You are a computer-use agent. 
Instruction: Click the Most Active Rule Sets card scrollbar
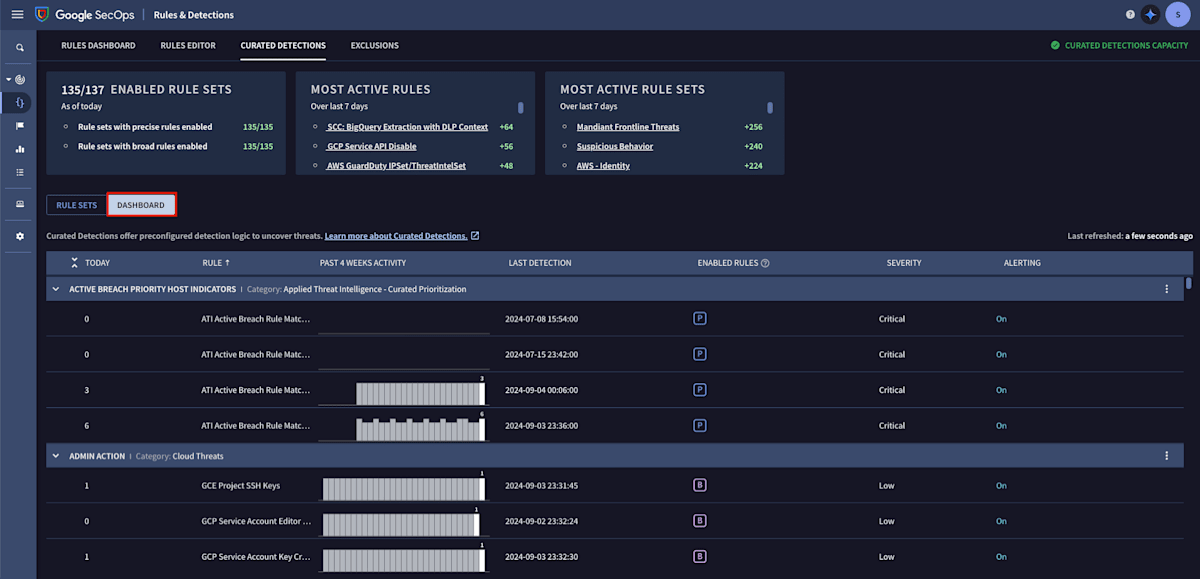point(770,108)
